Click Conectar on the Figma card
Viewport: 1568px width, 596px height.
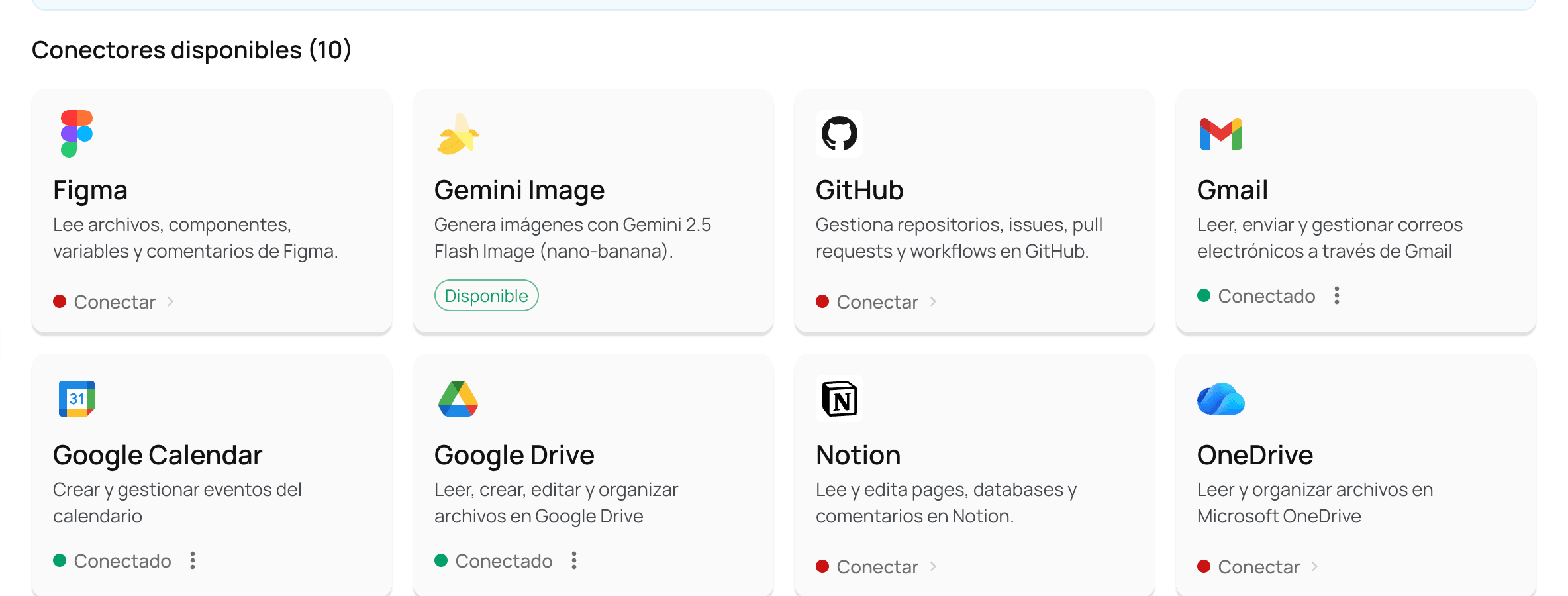point(115,302)
